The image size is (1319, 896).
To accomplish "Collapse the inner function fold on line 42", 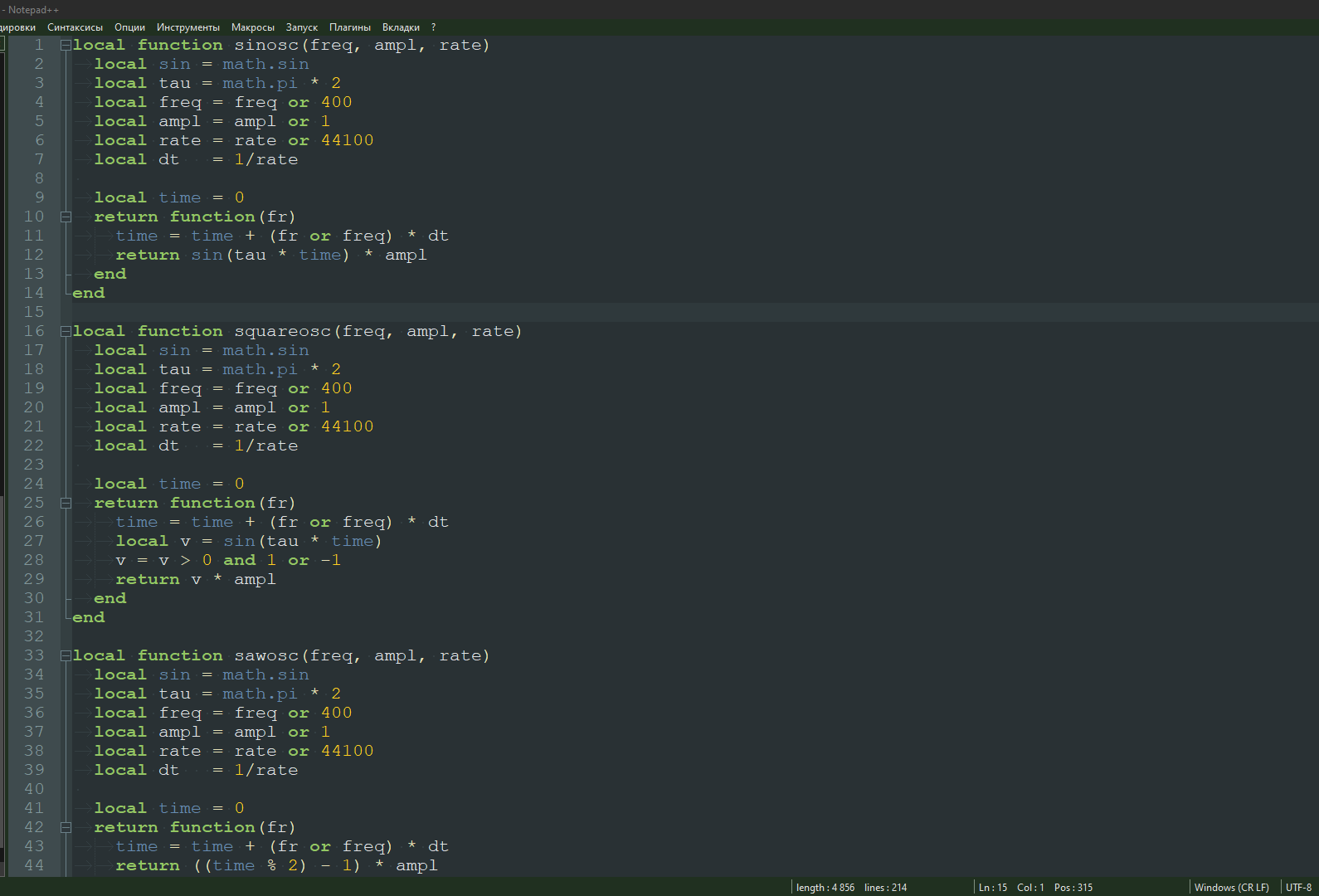I will tap(66, 828).
